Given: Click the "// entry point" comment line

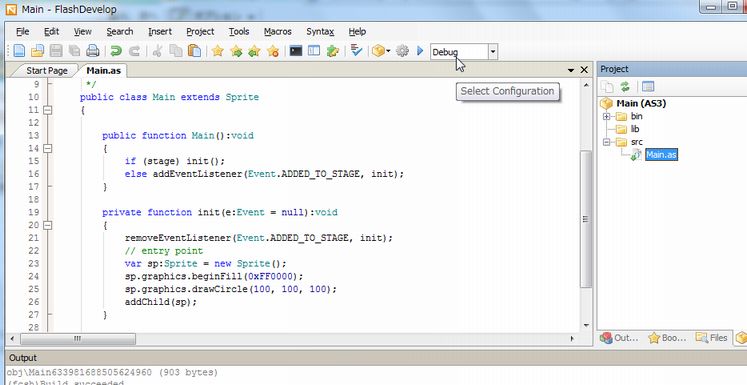Looking at the screenshot, I should click(164, 251).
